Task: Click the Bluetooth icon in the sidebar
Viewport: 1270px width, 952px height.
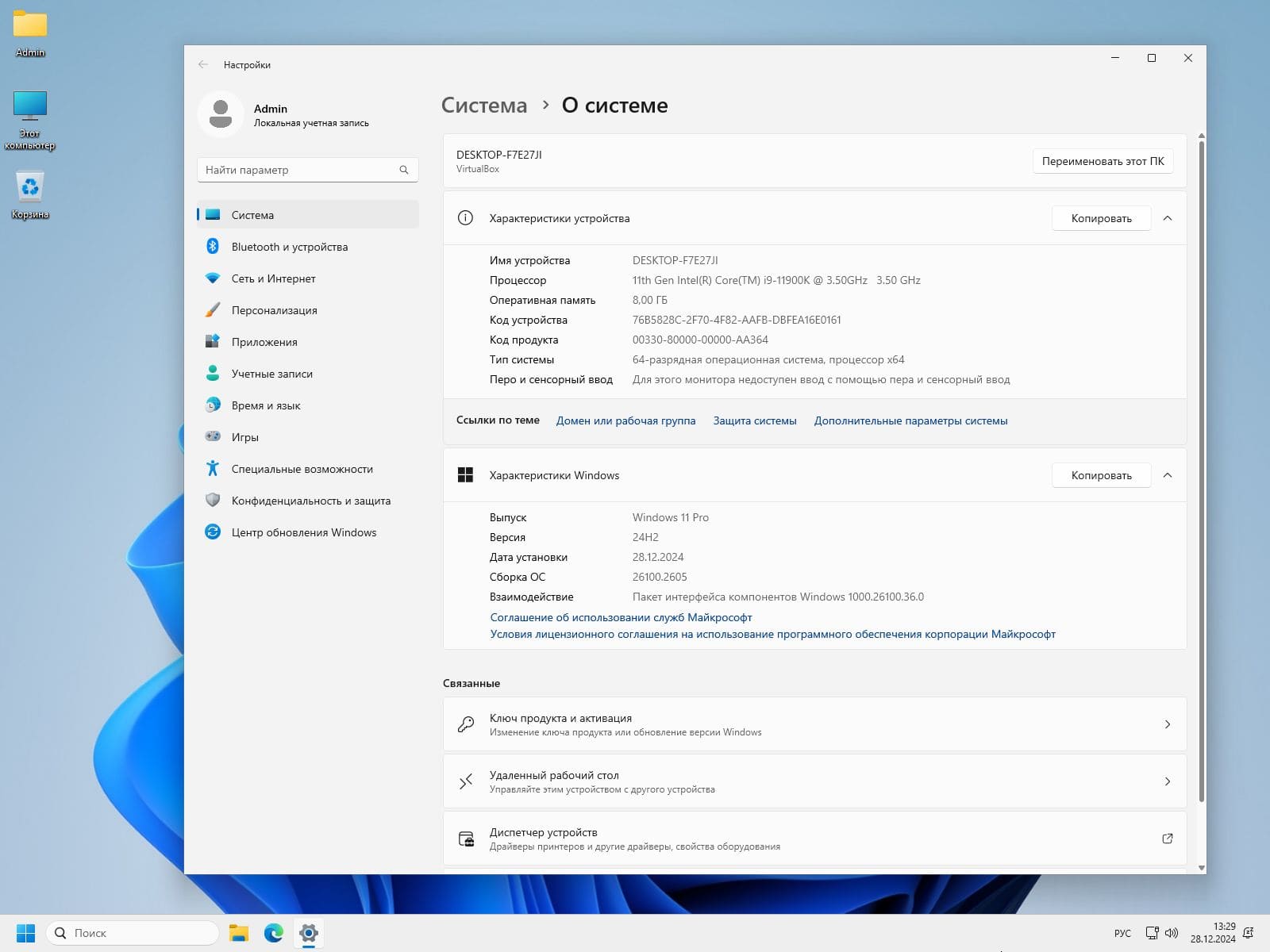Action: [x=213, y=247]
